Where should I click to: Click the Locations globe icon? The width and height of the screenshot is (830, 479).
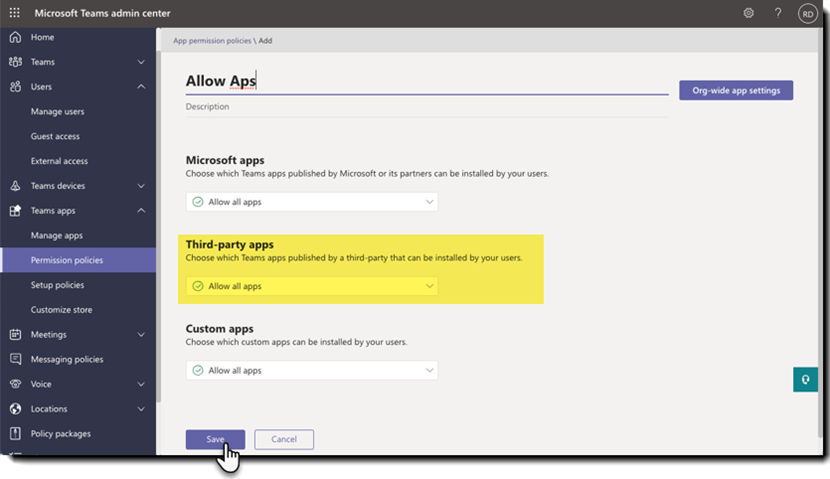click(x=15, y=409)
